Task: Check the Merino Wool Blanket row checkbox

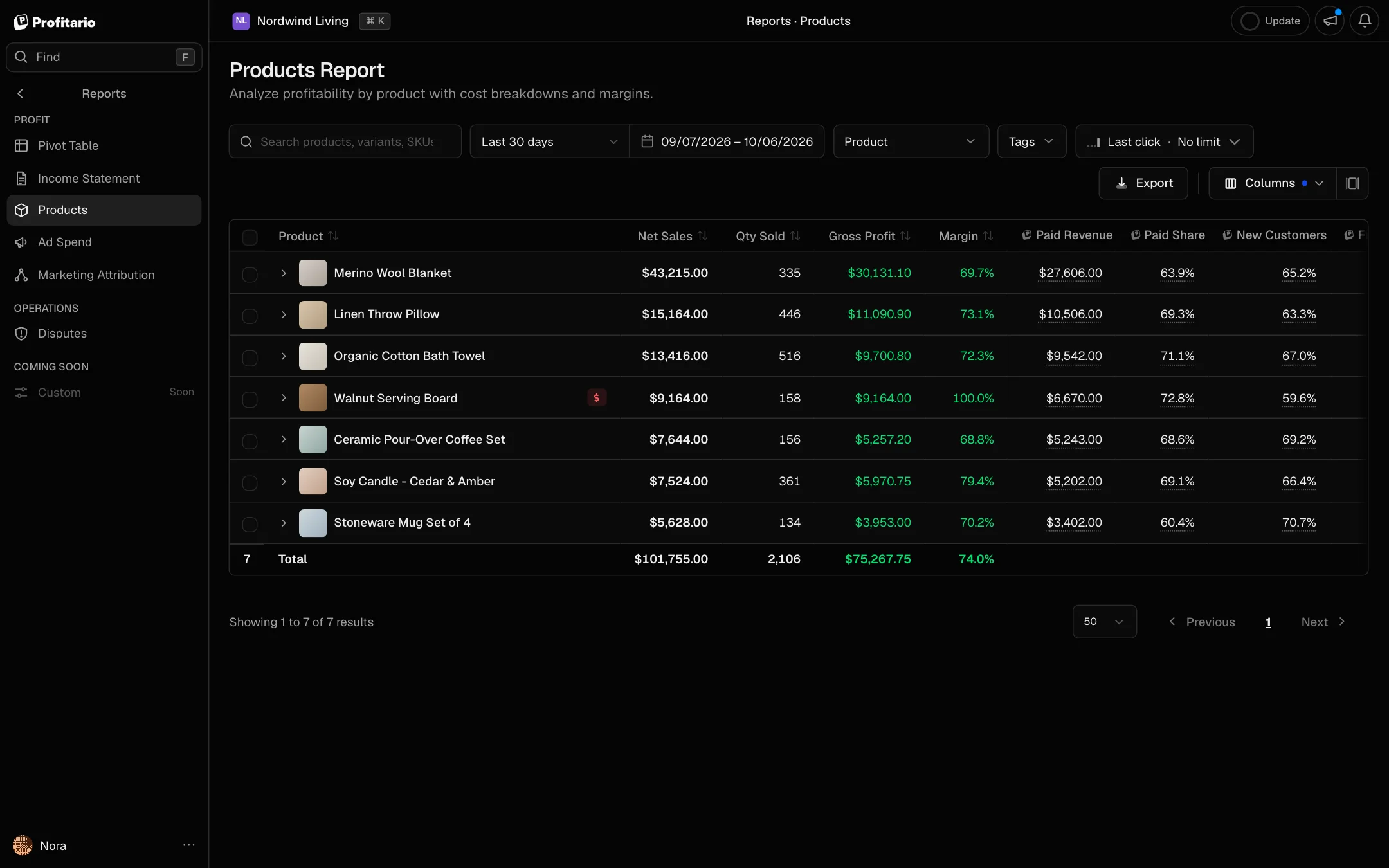Action: point(250,275)
